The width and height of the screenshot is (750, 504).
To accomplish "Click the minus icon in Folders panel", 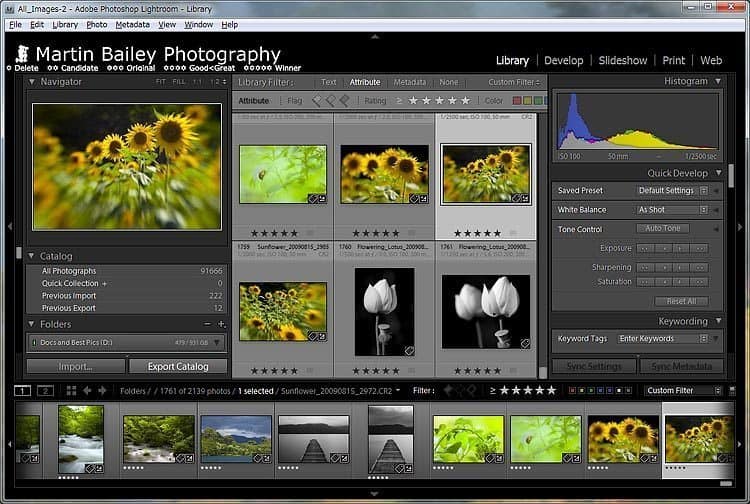I will pyautogui.click(x=208, y=325).
